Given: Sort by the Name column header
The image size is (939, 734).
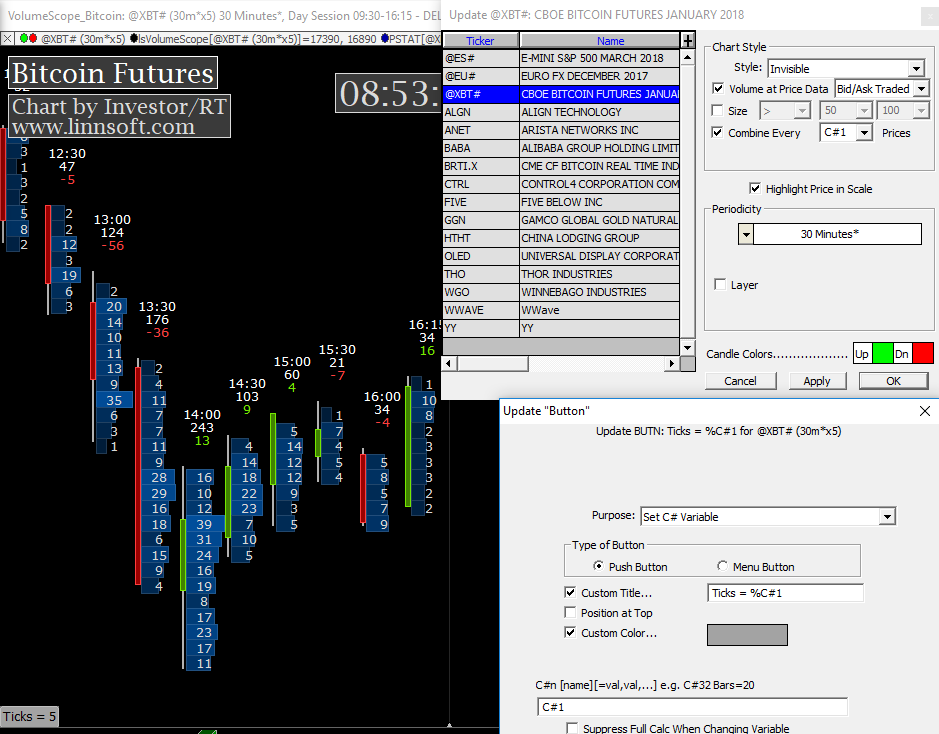Looking at the screenshot, I should [600, 41].
